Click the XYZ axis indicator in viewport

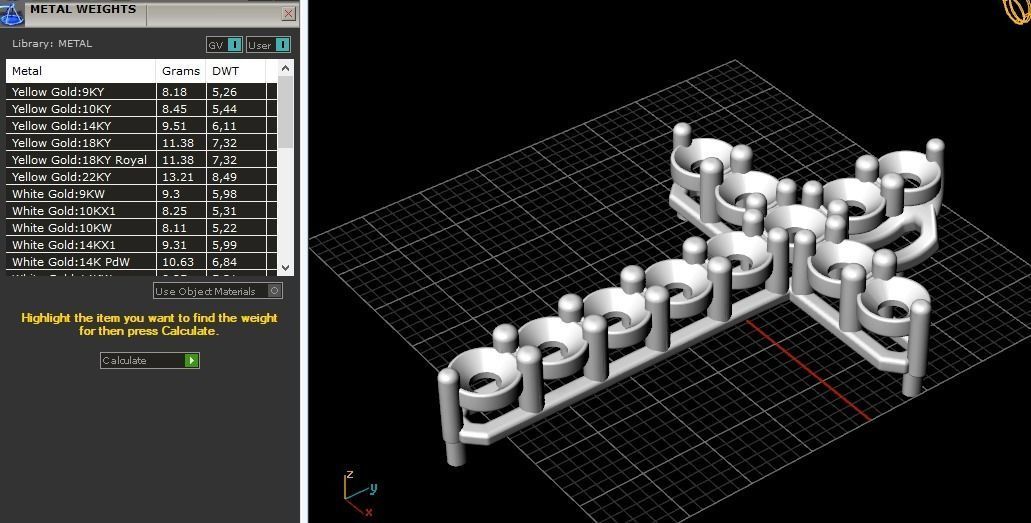coord(360,493)
